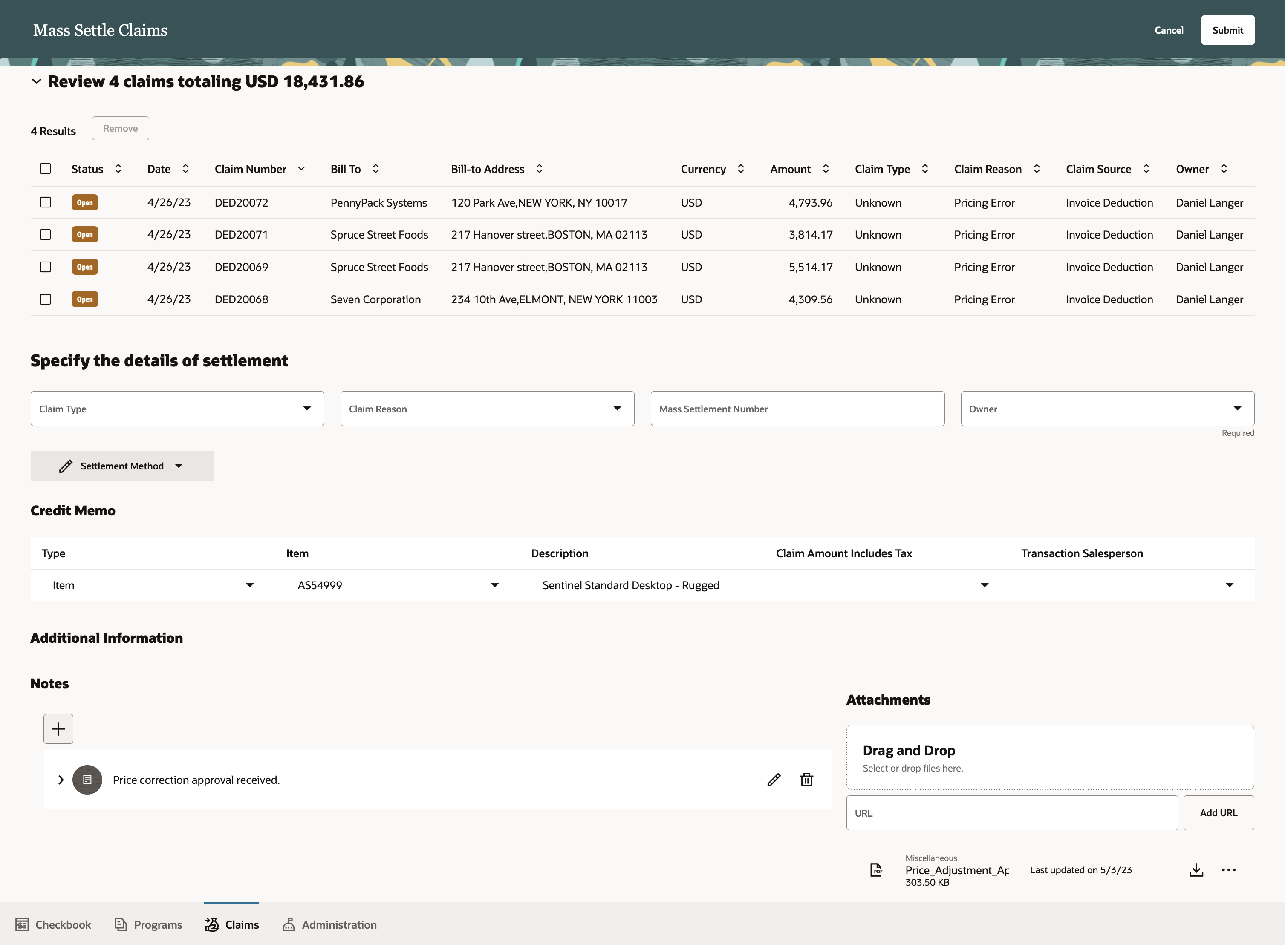Sort the table by Amount
The width and height of the screenshot is (1288, 950).
[x=826, y=169]
